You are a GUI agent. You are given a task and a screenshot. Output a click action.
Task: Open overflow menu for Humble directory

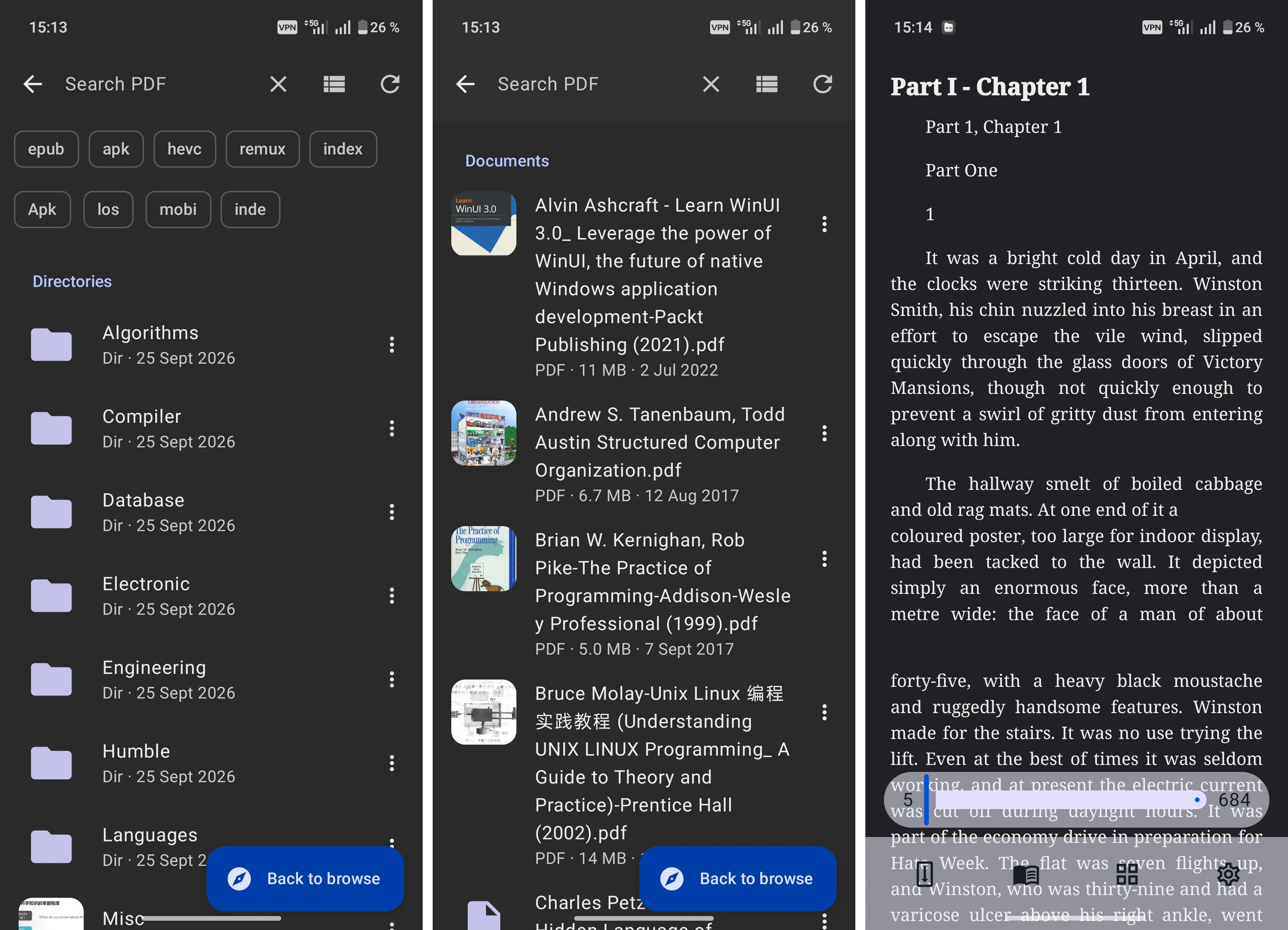coord(392,763)
